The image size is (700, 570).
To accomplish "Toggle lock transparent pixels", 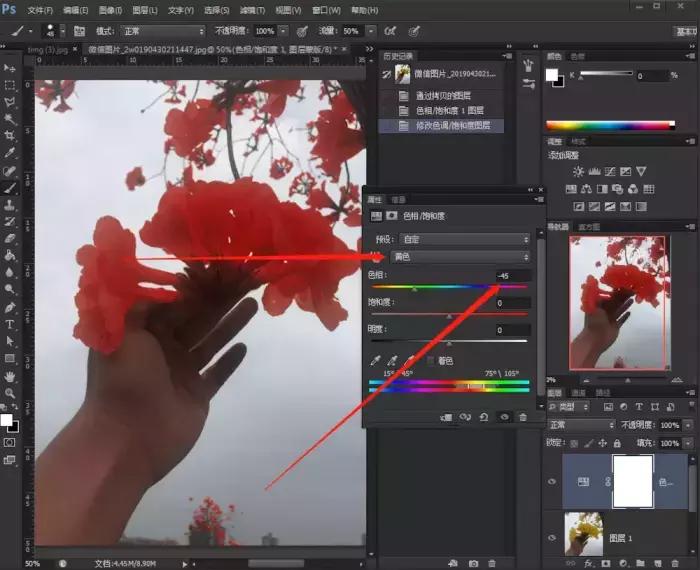I will click(575, 443).
